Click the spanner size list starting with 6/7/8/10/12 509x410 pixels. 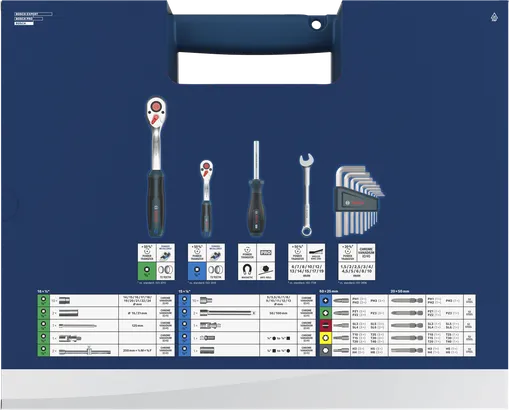[x=306, y=271]
